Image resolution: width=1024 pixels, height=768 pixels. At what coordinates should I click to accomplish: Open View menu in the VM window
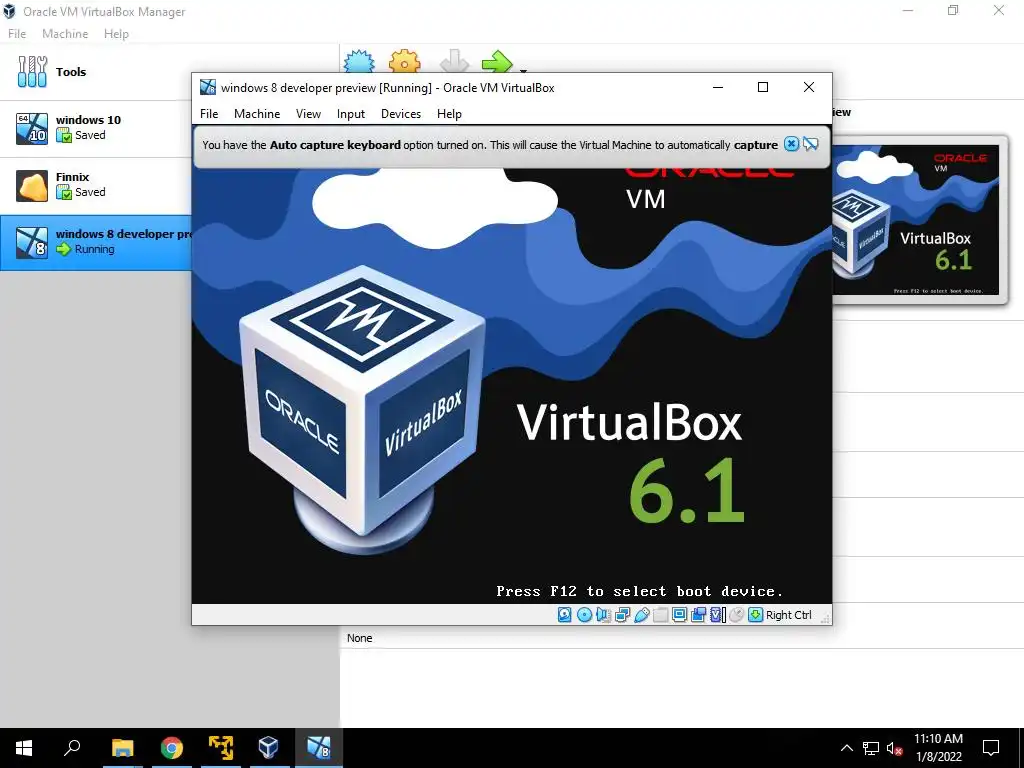308,114
